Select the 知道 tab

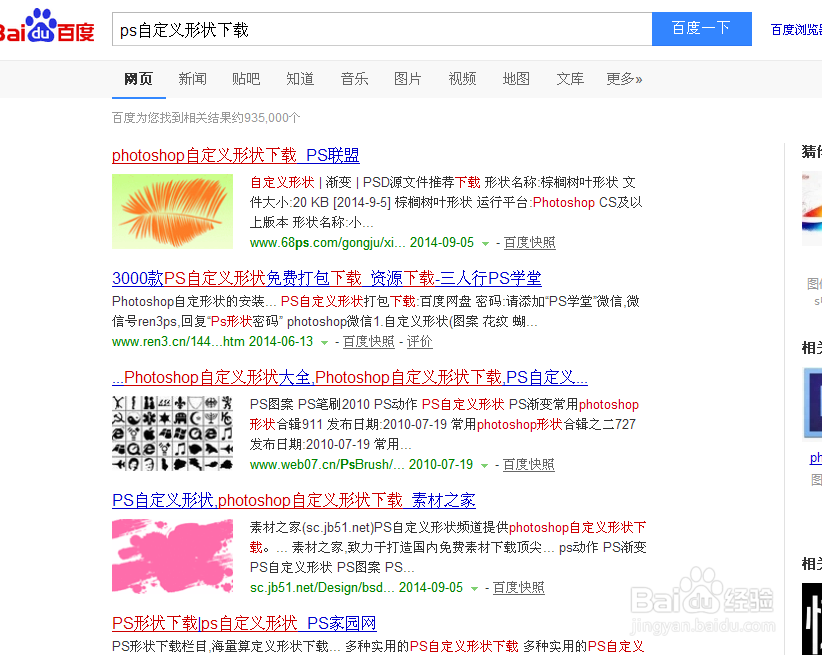click(x=300, y=78)
